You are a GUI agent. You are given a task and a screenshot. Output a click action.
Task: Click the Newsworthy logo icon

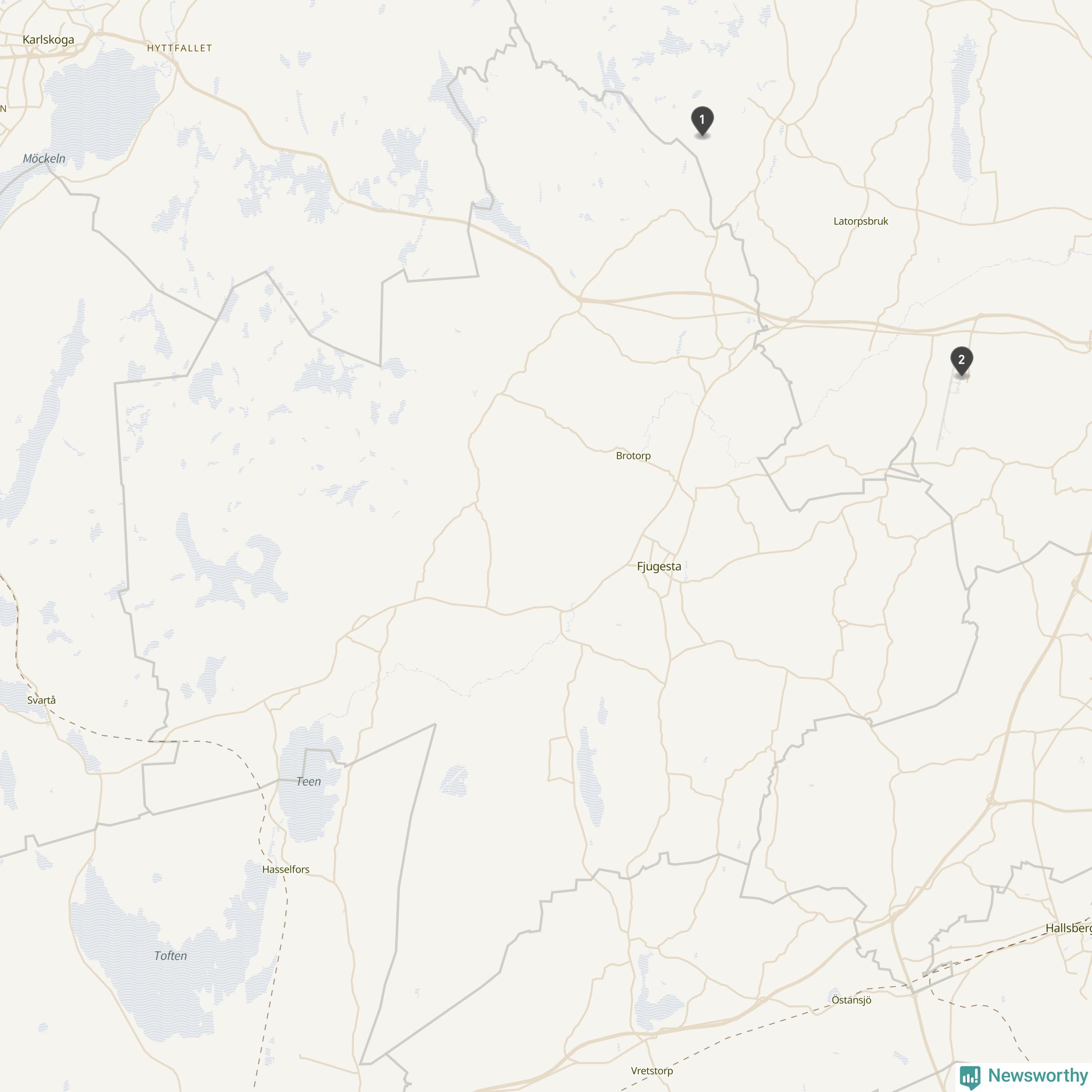click(x=970, y=1076)
